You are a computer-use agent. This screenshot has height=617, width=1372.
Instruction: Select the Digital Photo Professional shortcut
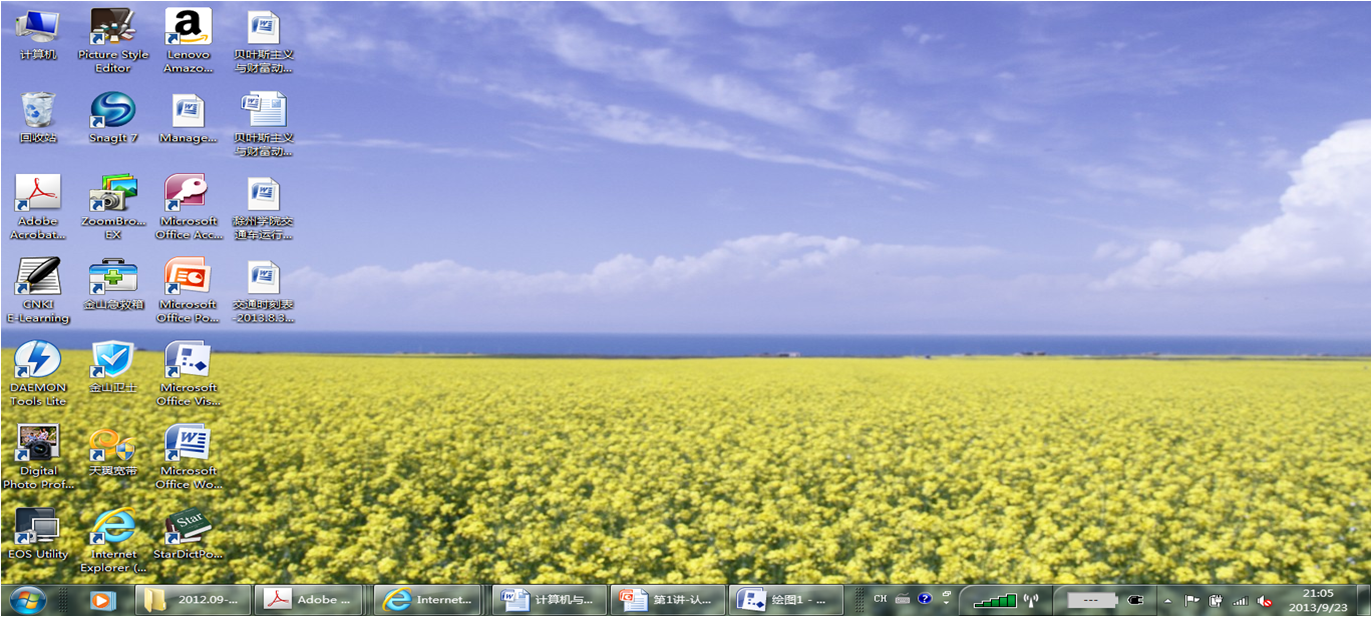click(38, 456)
